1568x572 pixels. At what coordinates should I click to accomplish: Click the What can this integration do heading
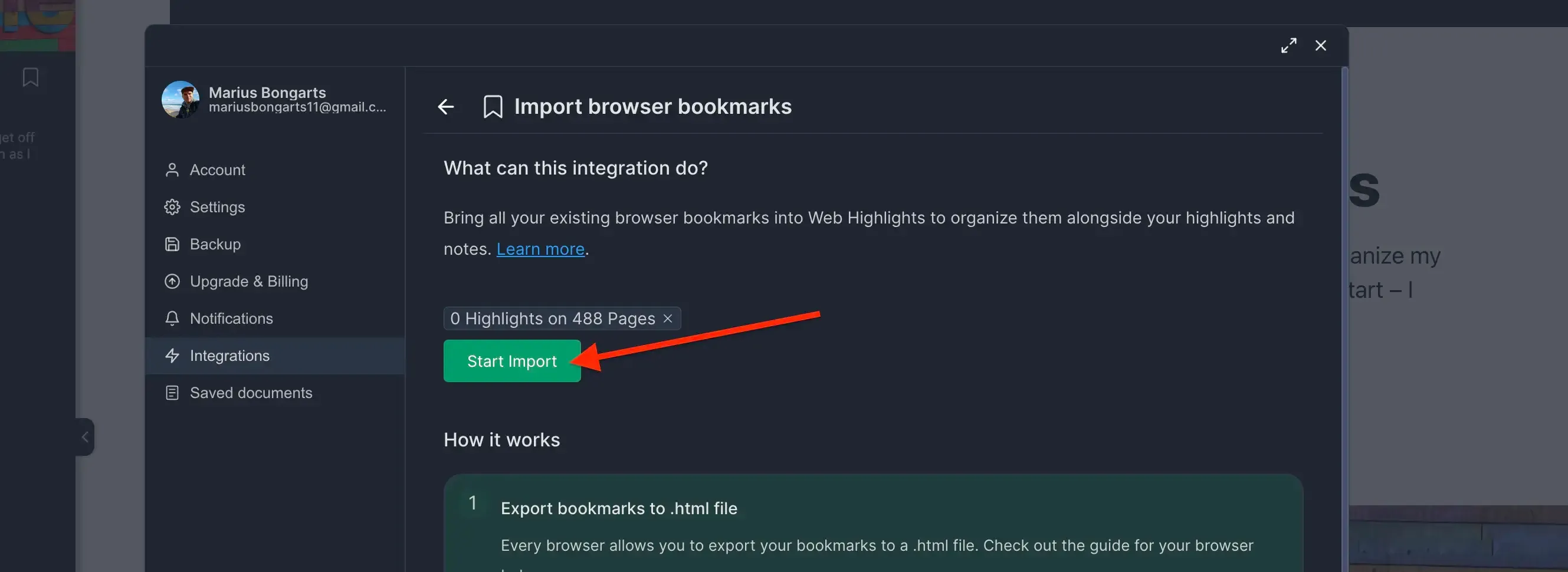[576, 168]
